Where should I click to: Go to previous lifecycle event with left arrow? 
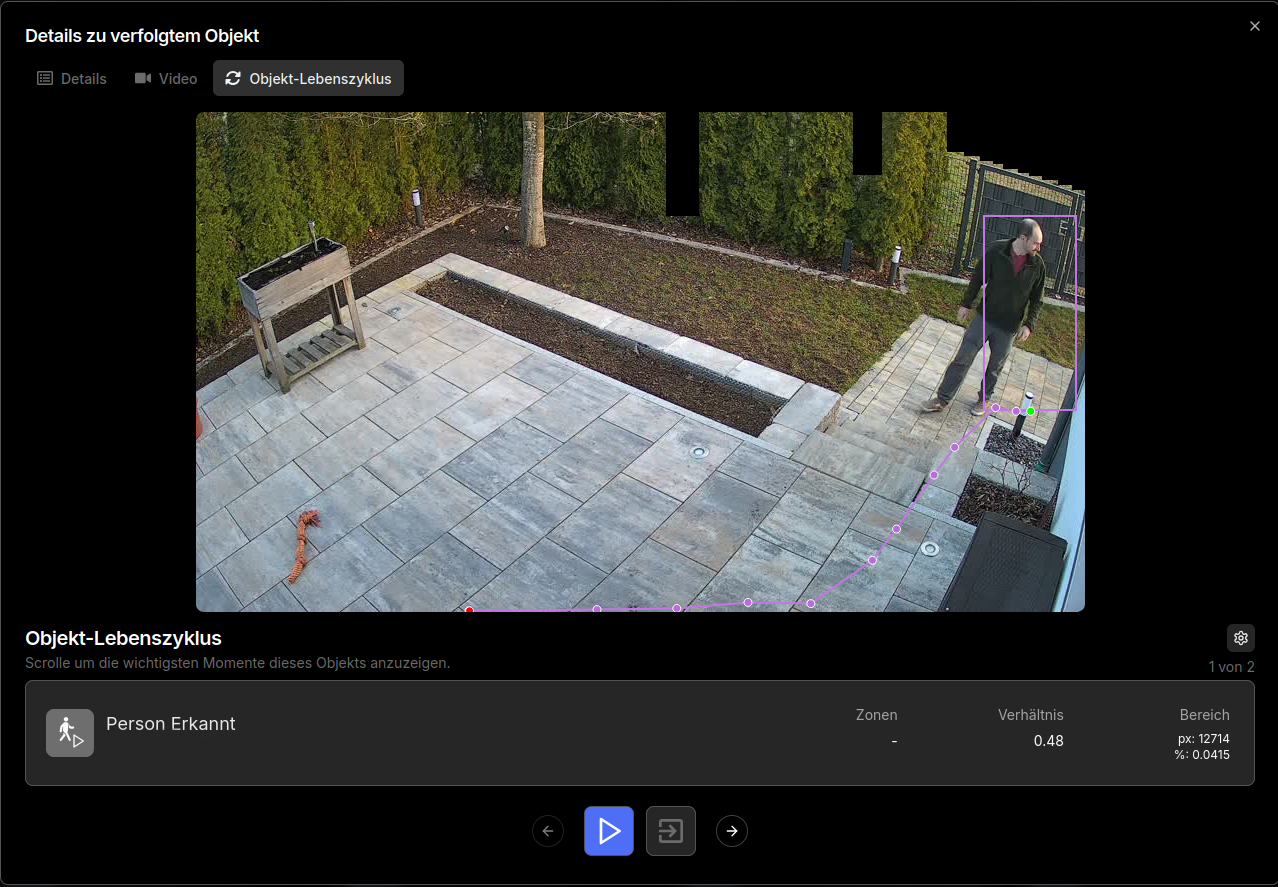pos(548,831)
